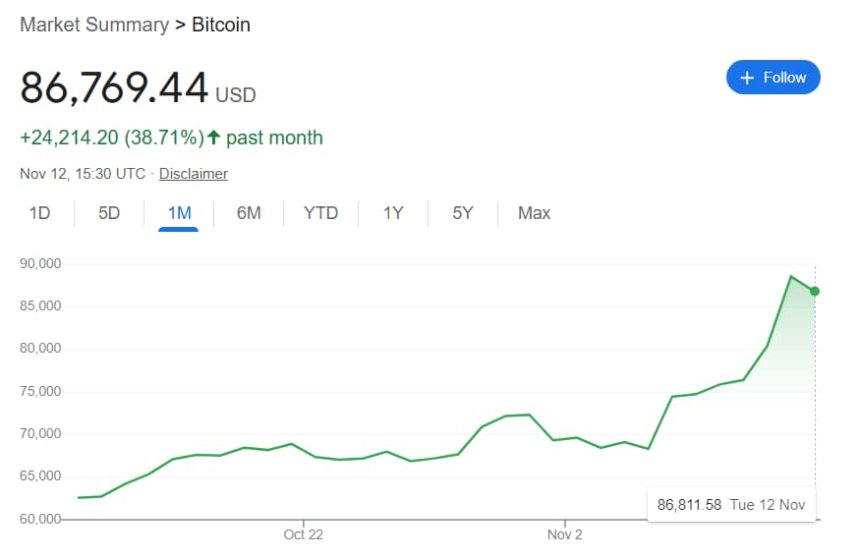The height and width of the screenshot is (556, 860).
Task: Switch to the 1D time range
Action: tap(40, 213)
